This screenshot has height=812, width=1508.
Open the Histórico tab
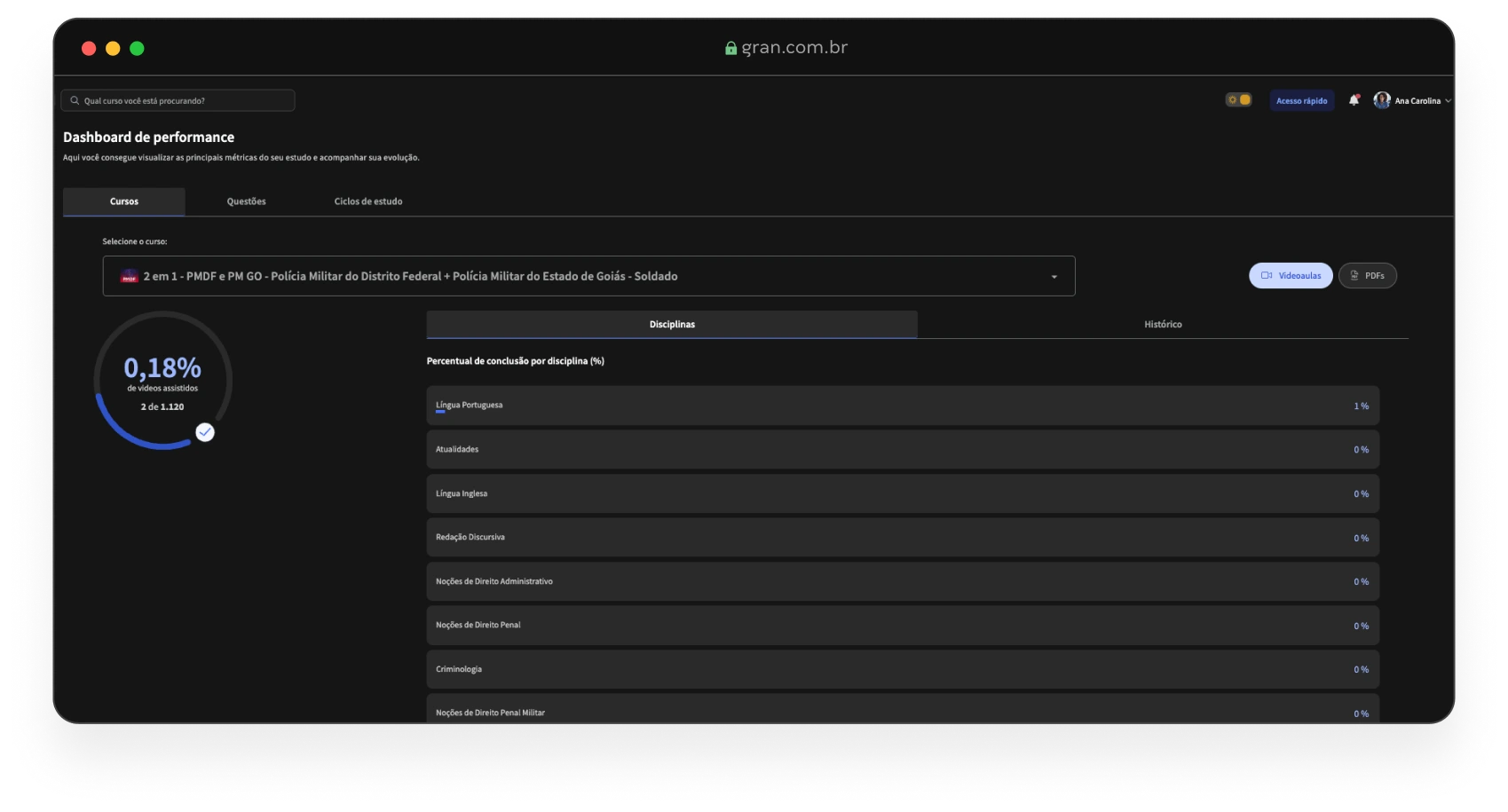(1163, 324)
